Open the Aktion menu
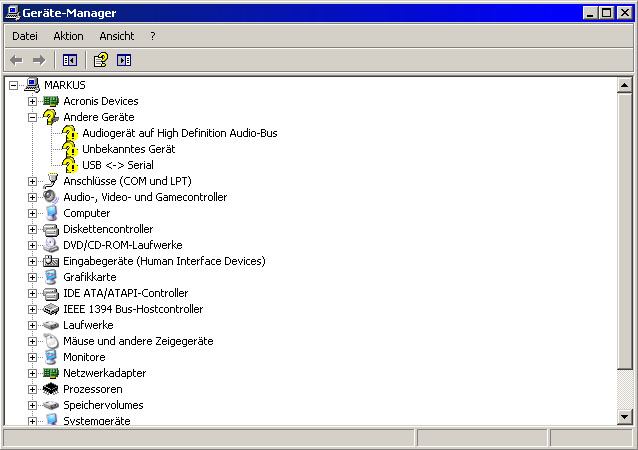Viewport: 638px width, 450px height. pyautogui.click(x=68, y=36)
